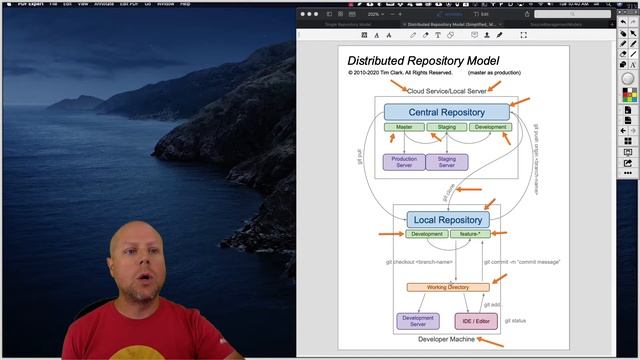Toggle the PDF Expert sidebar panel icon
This screenshot has height=360, width=640.
[329, 14]
